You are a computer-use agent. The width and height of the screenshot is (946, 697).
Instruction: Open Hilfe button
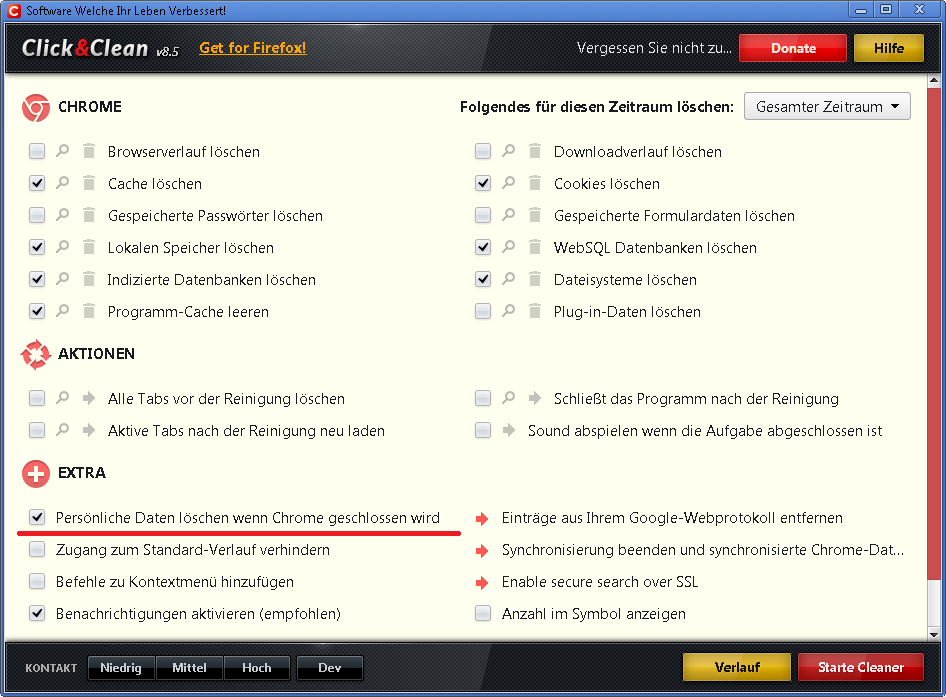(x=889, y=48)
